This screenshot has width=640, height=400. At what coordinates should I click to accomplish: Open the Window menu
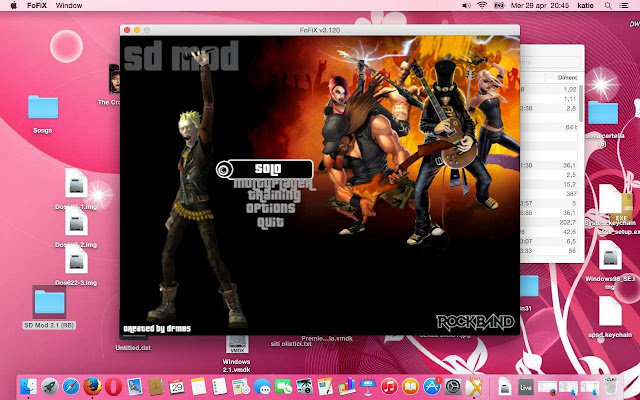69,5
